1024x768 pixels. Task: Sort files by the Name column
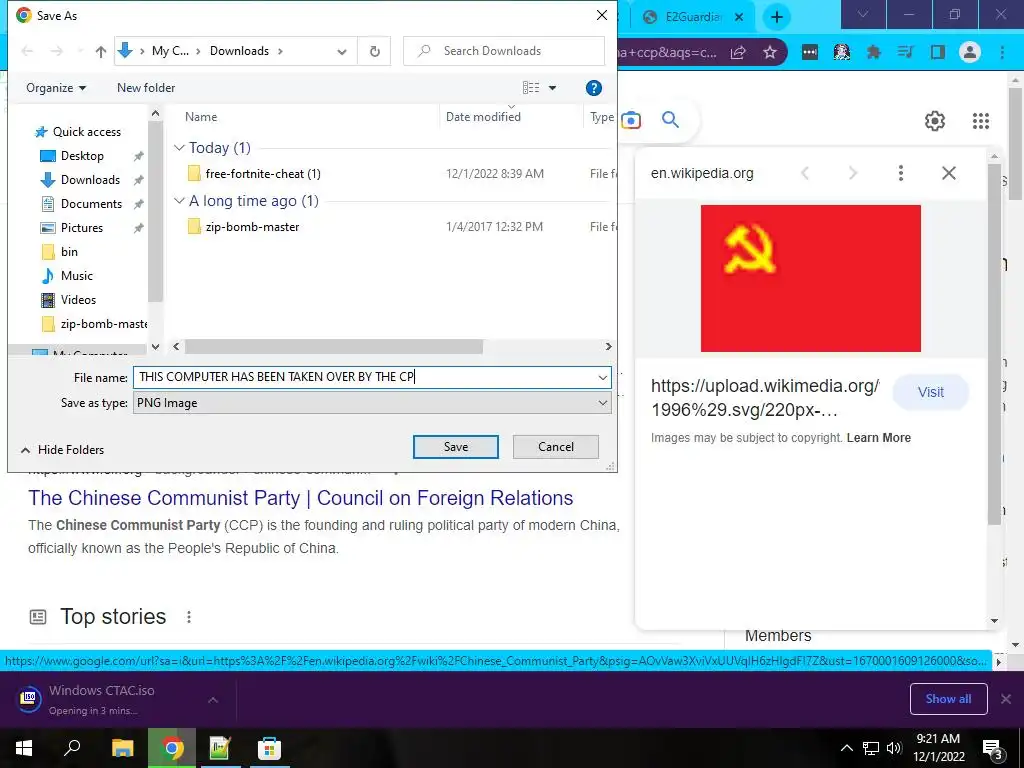[x=200, y=117]
